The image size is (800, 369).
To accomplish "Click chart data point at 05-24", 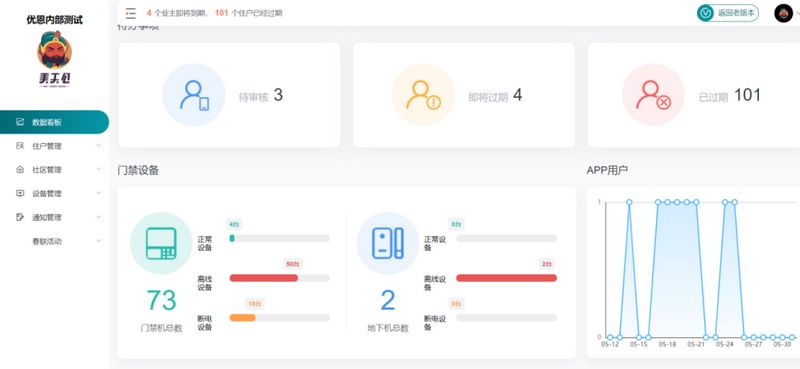I will [x=725, y=203].
